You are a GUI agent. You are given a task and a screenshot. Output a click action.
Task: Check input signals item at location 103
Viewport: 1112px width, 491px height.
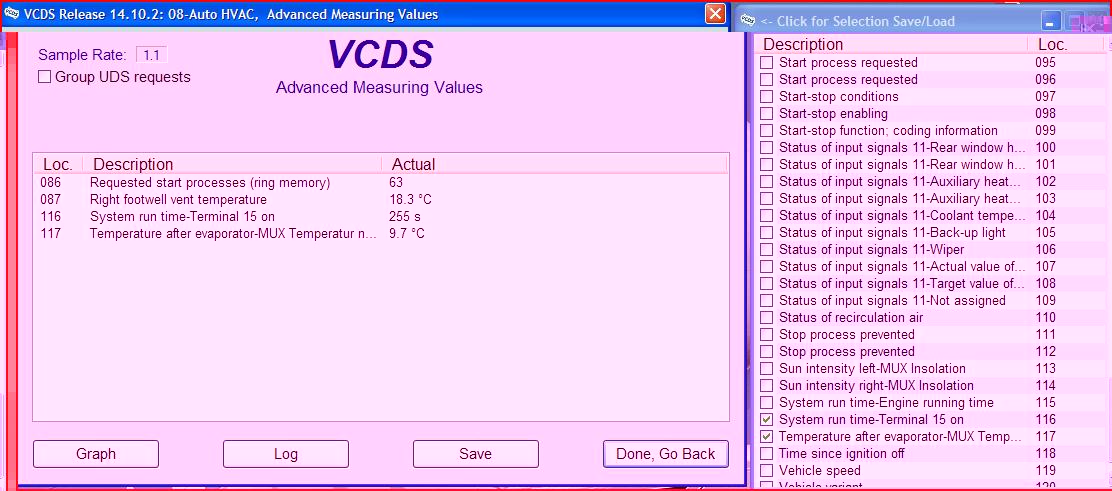pos(767,199)
